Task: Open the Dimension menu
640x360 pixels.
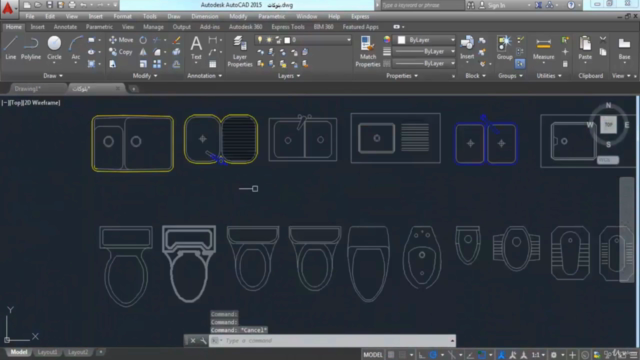Action: (204, 16)
